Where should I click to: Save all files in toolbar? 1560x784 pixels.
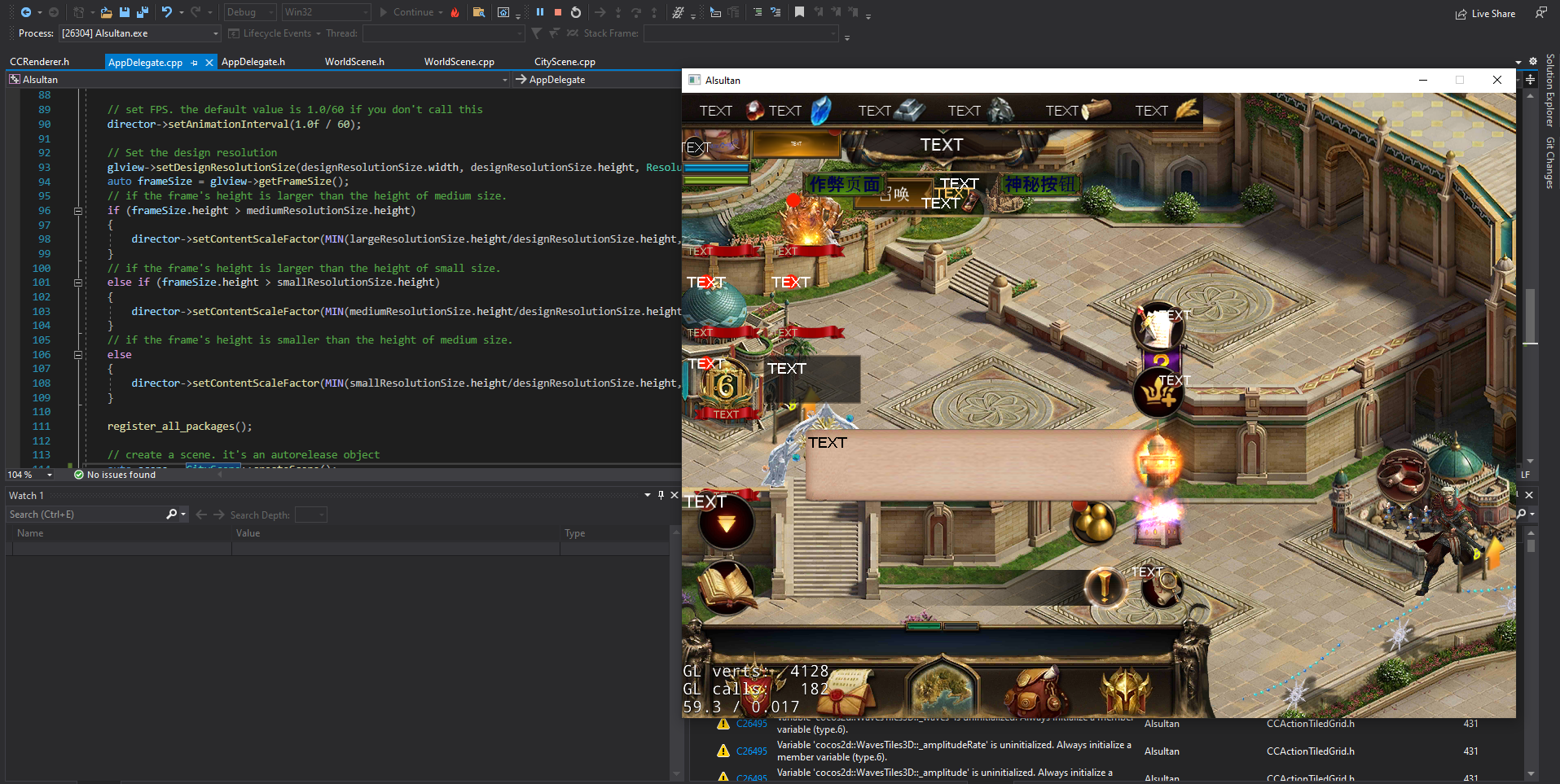142,12
